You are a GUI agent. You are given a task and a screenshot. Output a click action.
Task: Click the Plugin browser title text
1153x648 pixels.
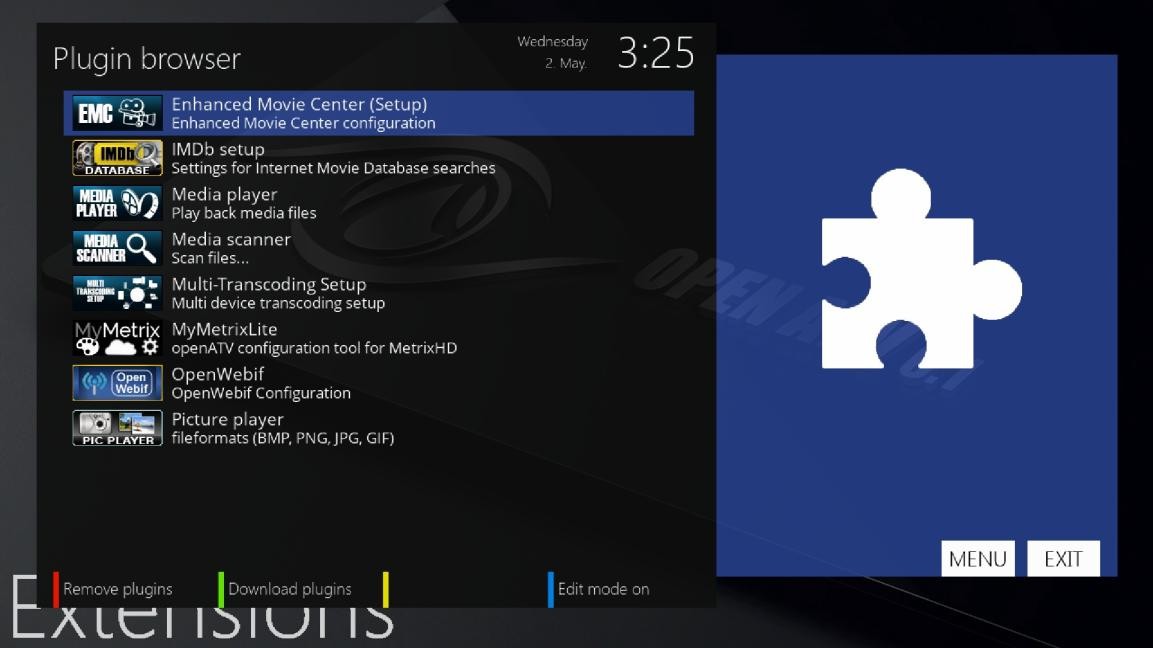146,58
